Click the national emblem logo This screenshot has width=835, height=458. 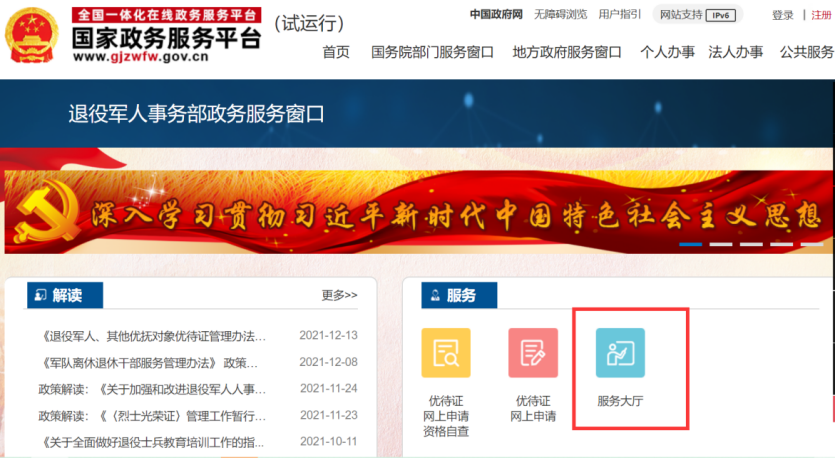point(33,35)
